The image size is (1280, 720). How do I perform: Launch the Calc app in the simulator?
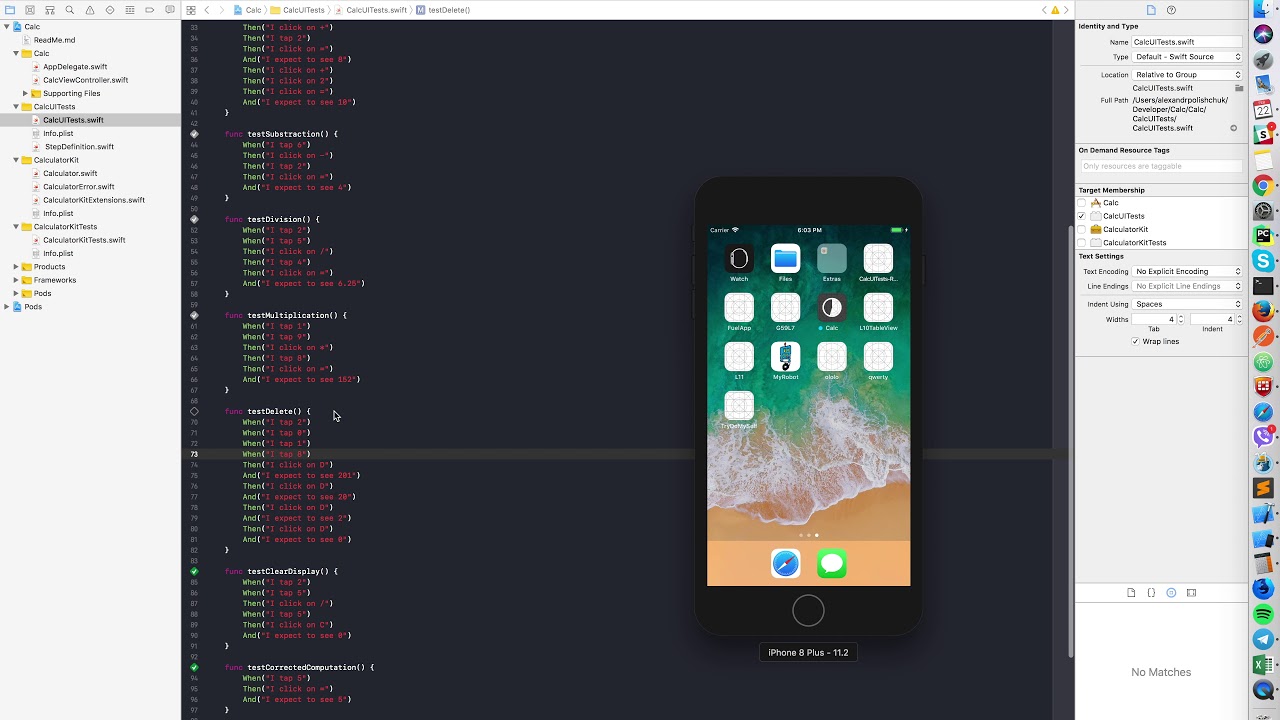pos(831,308)
